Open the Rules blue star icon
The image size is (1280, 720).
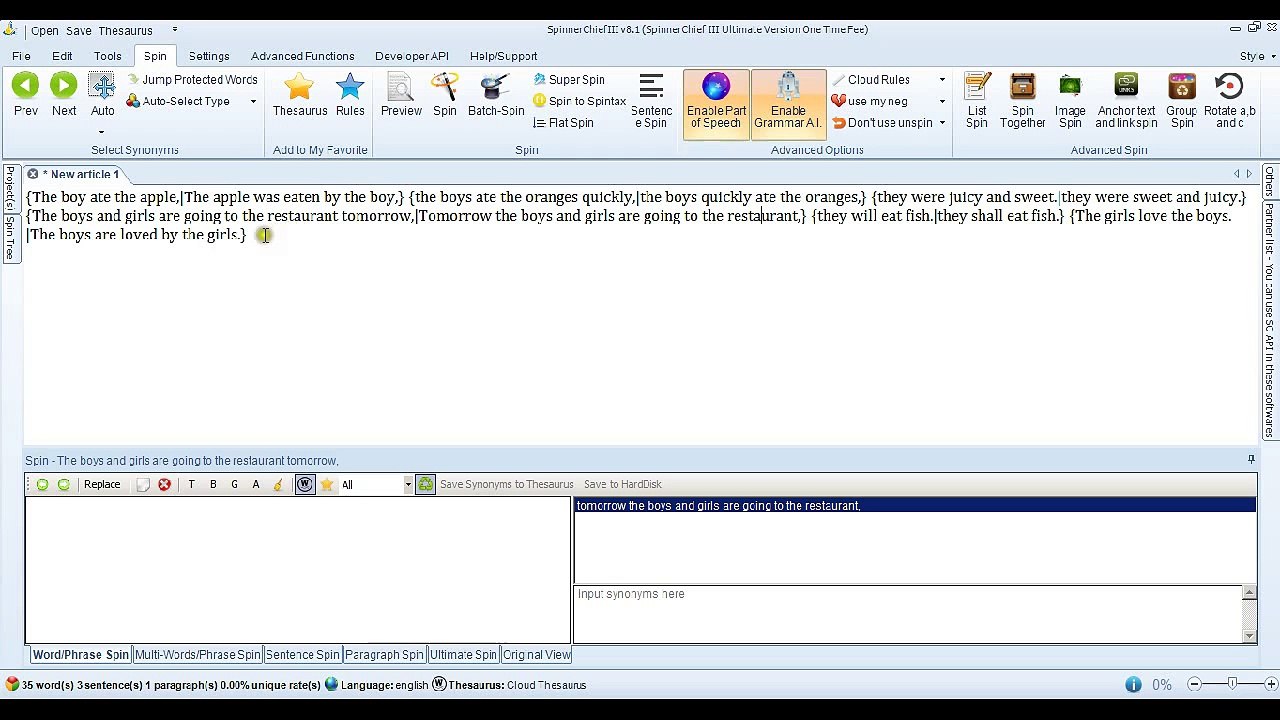(350, 86)
